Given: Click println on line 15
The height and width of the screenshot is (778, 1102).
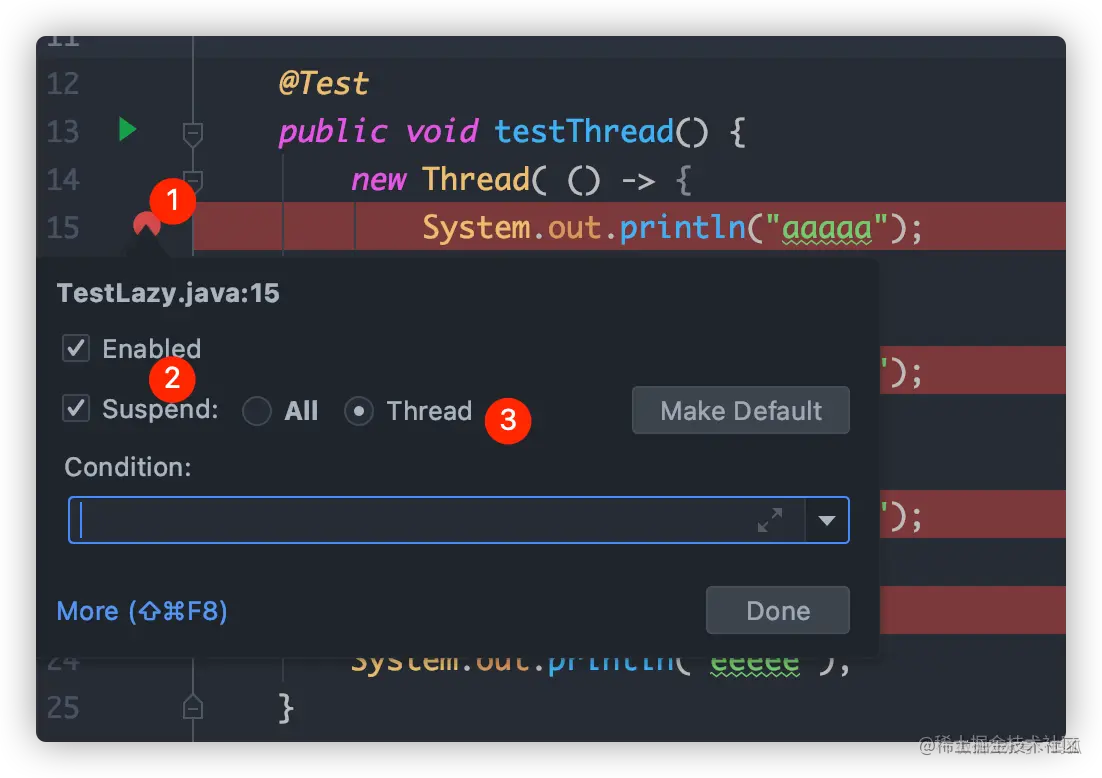Looking at the screenshot, I should [682, 228].
